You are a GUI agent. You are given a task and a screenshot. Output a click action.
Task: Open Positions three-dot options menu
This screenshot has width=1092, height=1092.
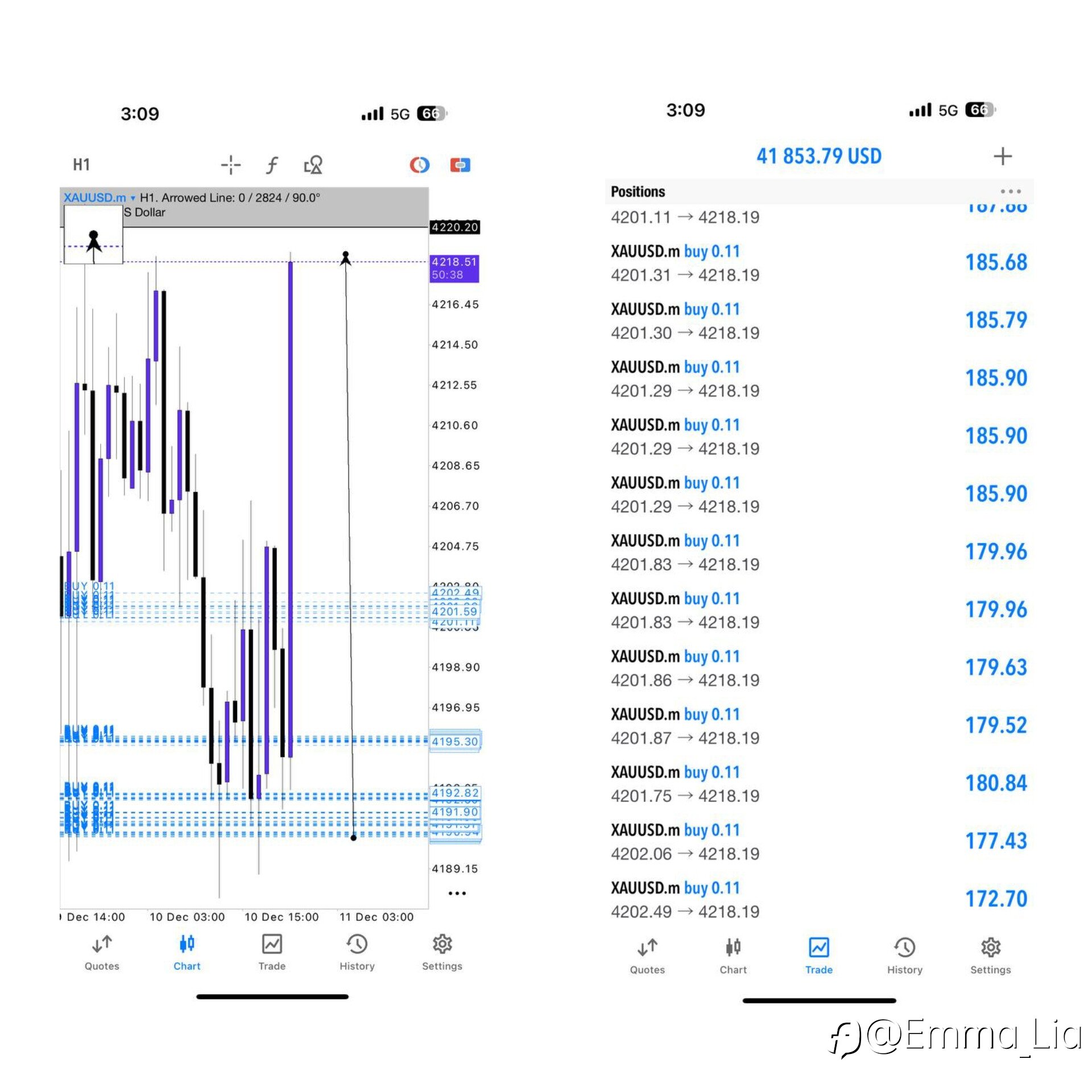[x=1010, y=192]
